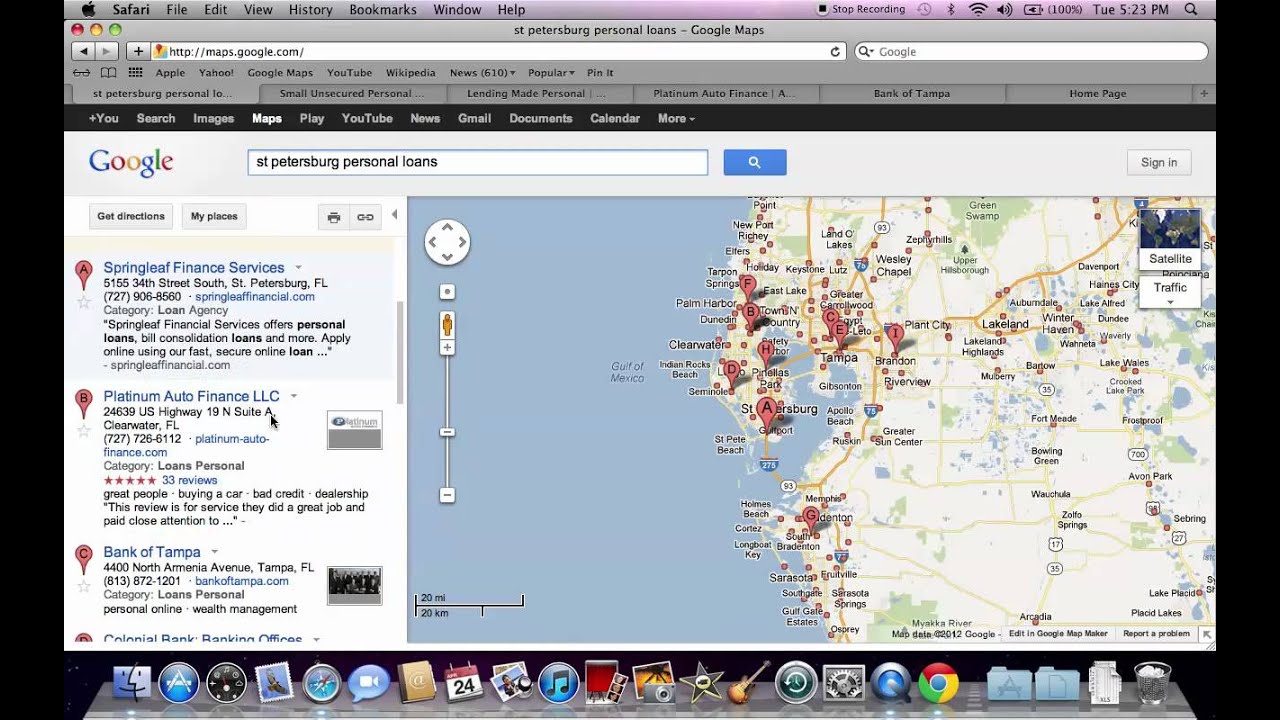The width and height of the screenshot is (1280, 720).
Task: Open the Bookmarks menu
Action: point(383,9)
